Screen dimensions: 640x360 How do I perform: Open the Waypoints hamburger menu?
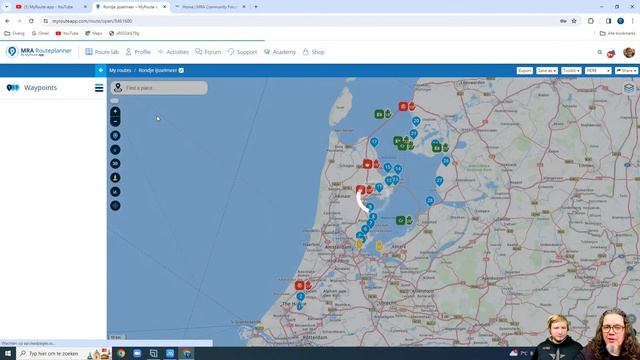99,88
